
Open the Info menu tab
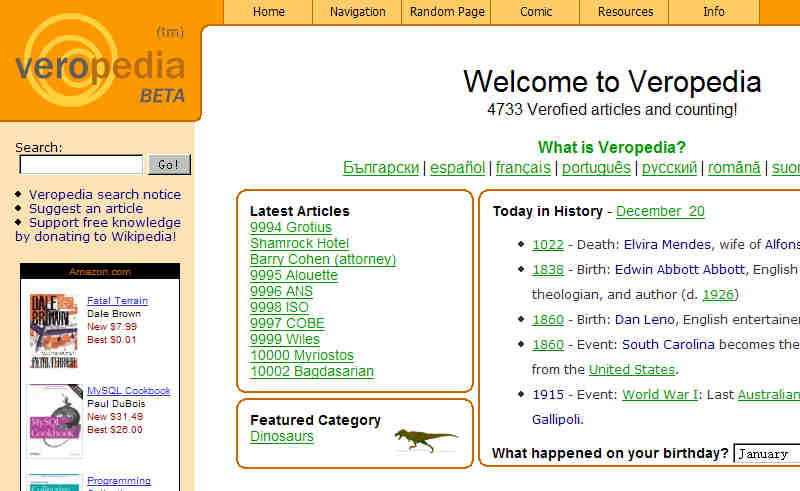714,12
